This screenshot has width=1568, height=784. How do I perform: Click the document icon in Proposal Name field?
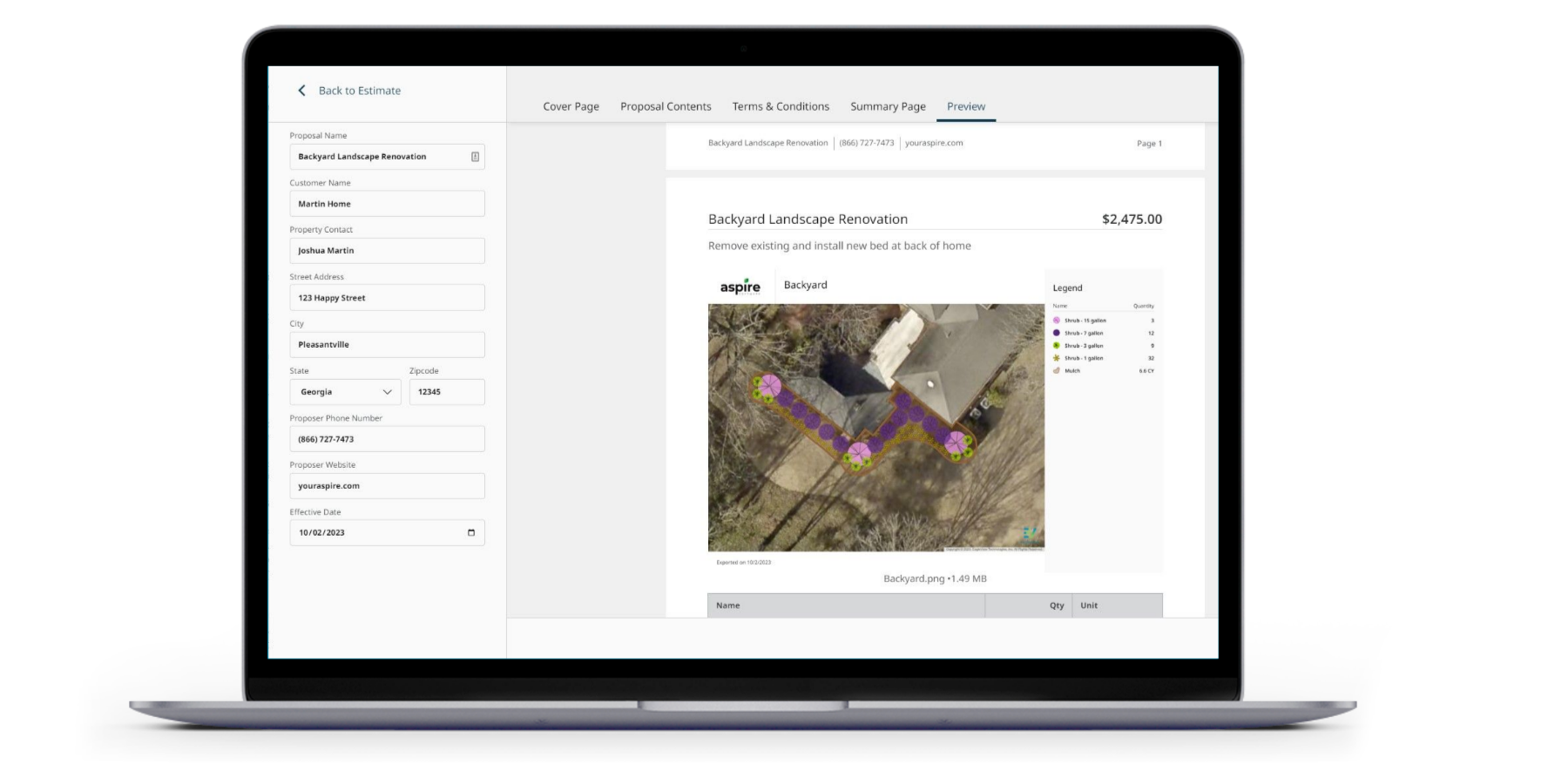click(x=475, y=157)
